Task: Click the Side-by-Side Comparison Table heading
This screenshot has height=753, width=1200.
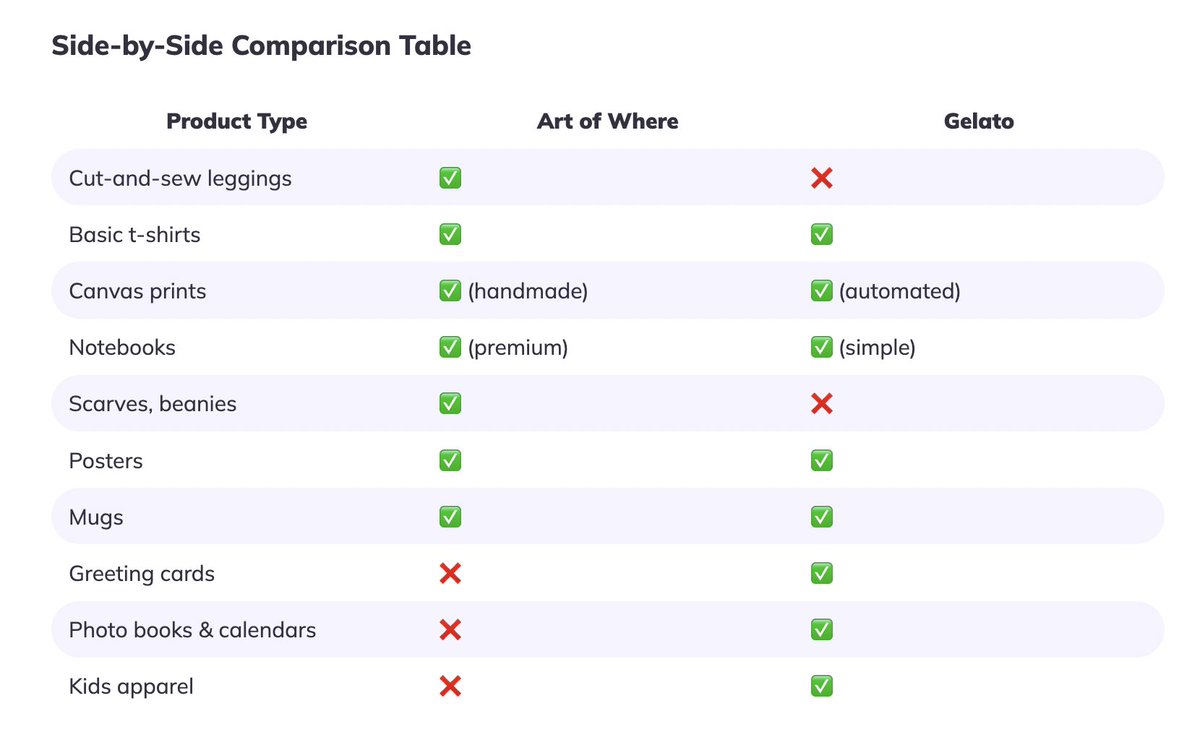Action: [x=261, y=46]
